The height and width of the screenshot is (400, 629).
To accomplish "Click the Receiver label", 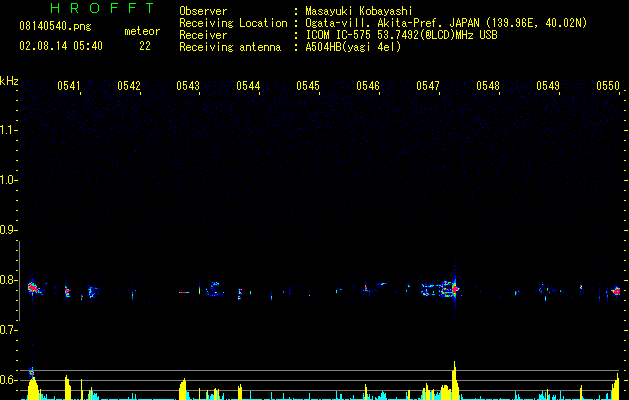I will point(203,35).
